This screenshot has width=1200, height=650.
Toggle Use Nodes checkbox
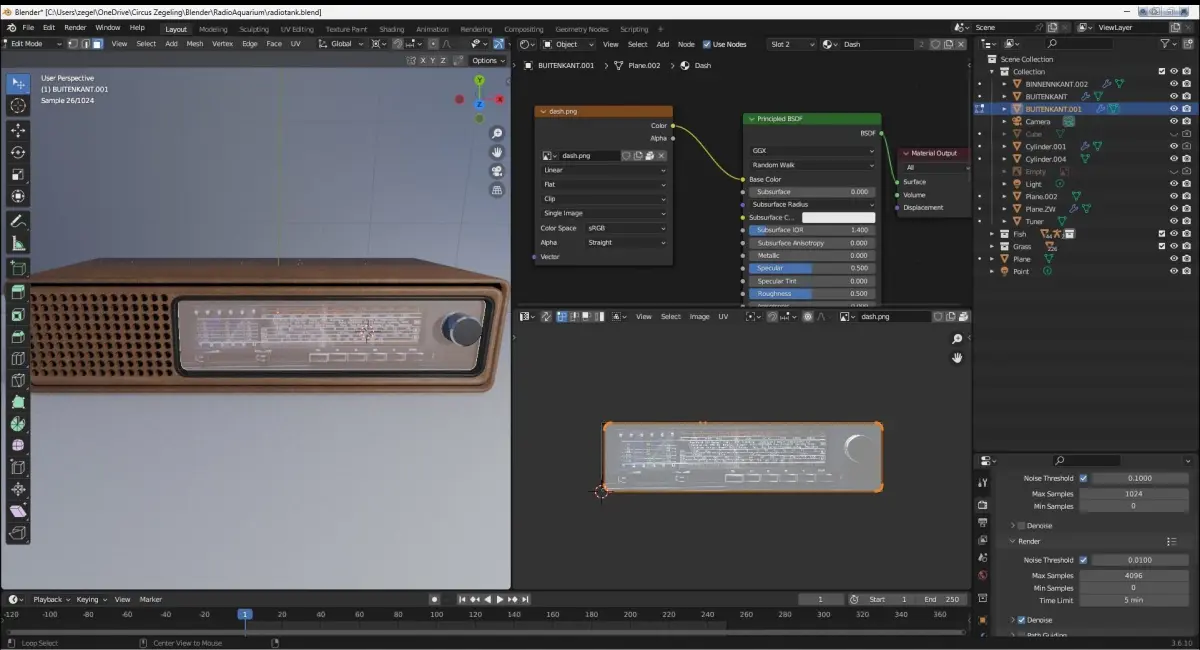(x=707, y=44)
